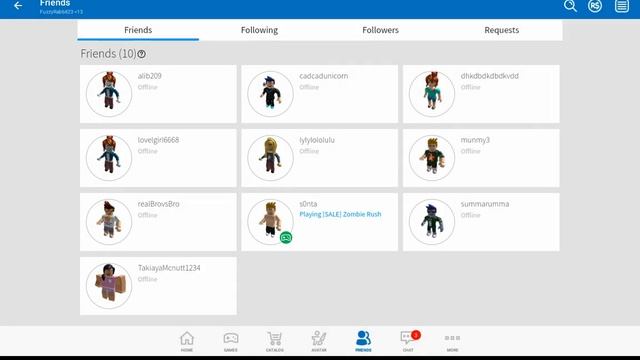
Task: Open realBrovsBro's avatar thumbnail
Action: [x=109, y=222]
